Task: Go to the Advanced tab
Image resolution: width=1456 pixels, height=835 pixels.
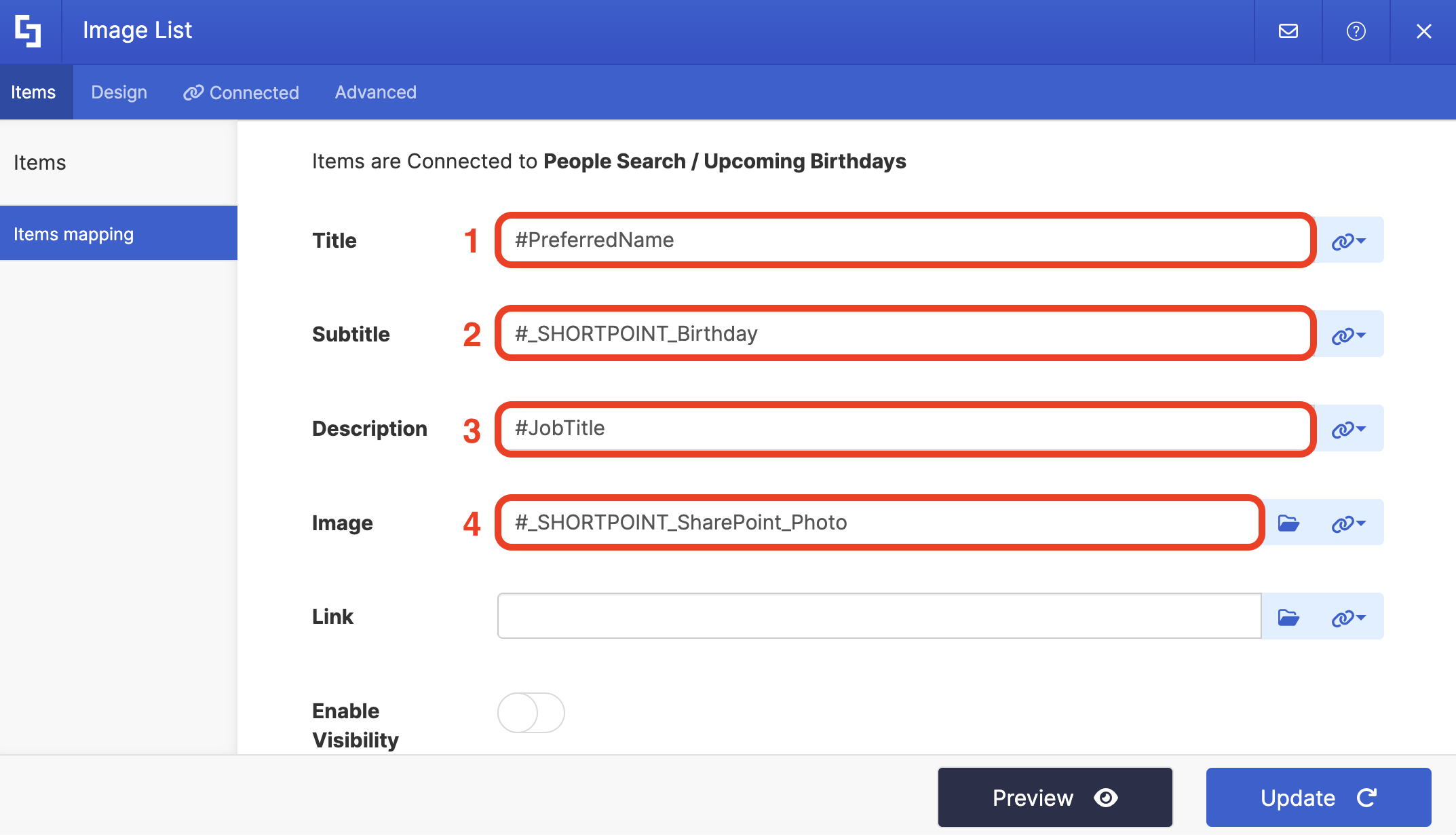Action: coord(375,92)
